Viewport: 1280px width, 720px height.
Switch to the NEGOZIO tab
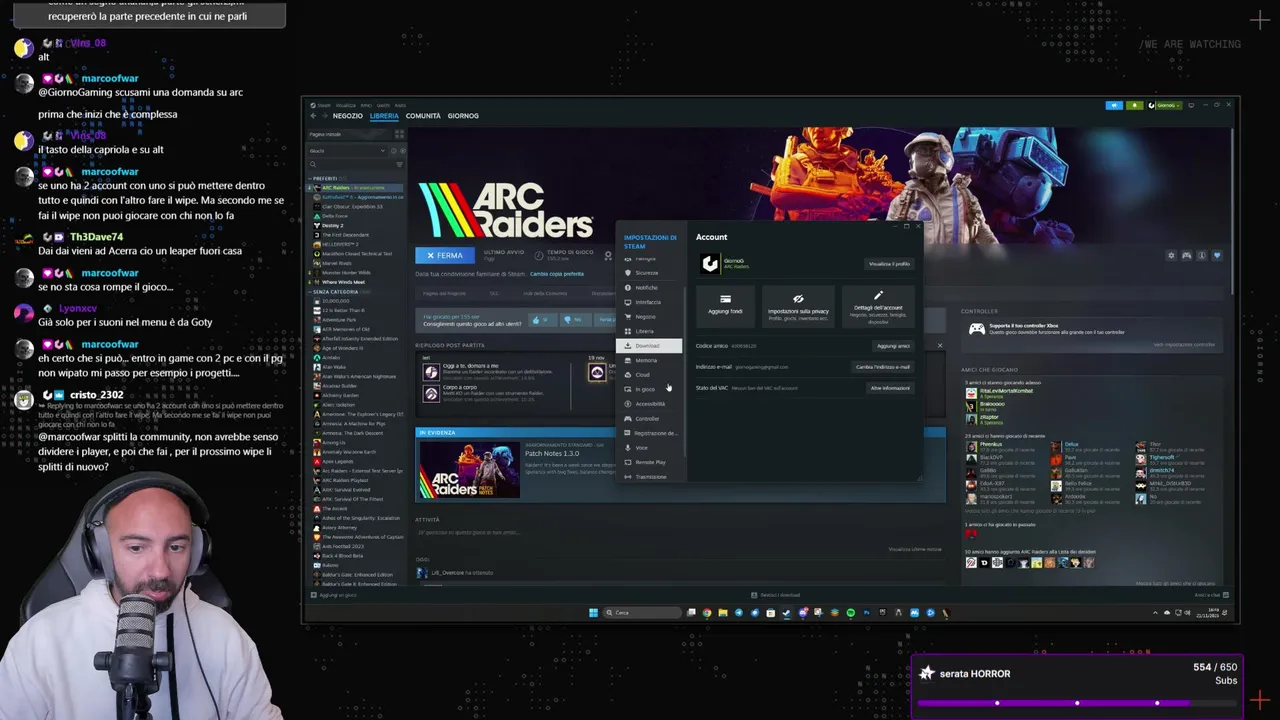coord(348,116)
